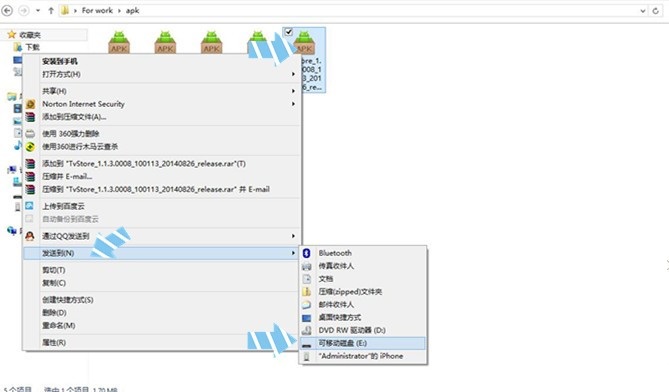Viewport: 669px width, 392px height.
Task: Expand the address bar history dropdown
Action: [643, 11]
